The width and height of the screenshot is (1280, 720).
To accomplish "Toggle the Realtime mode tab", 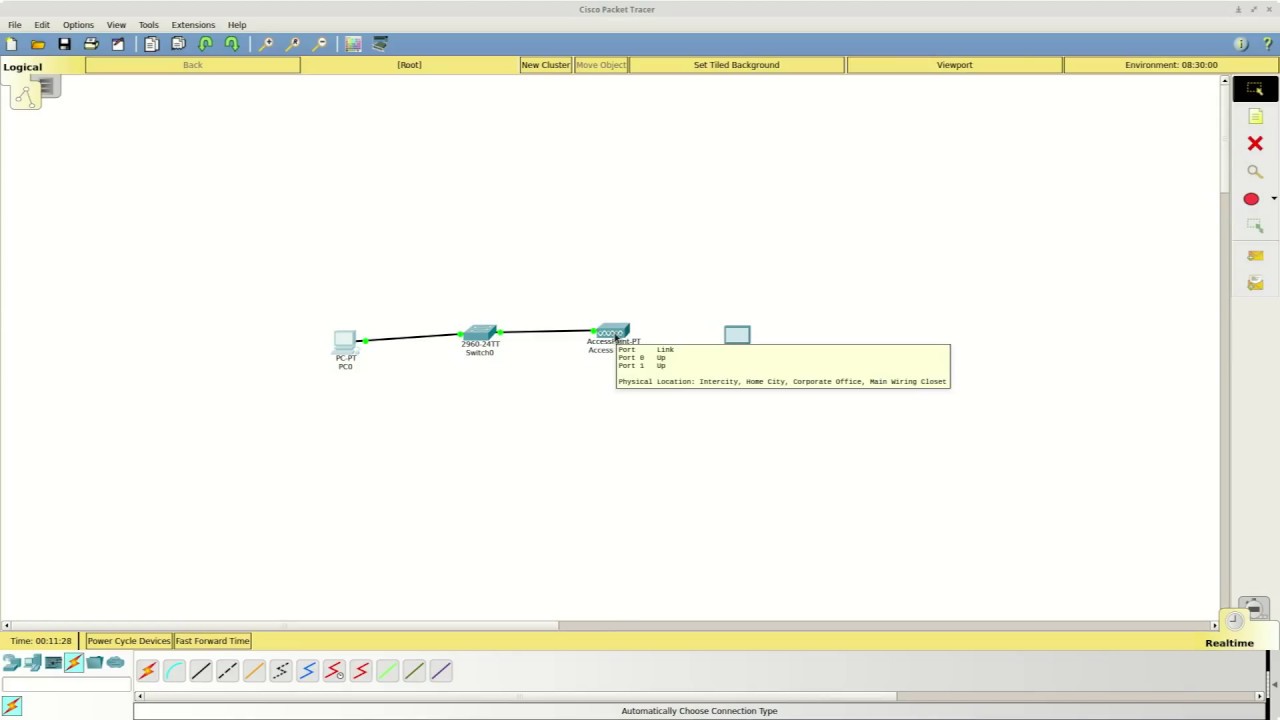I will tap(1229, 643).
